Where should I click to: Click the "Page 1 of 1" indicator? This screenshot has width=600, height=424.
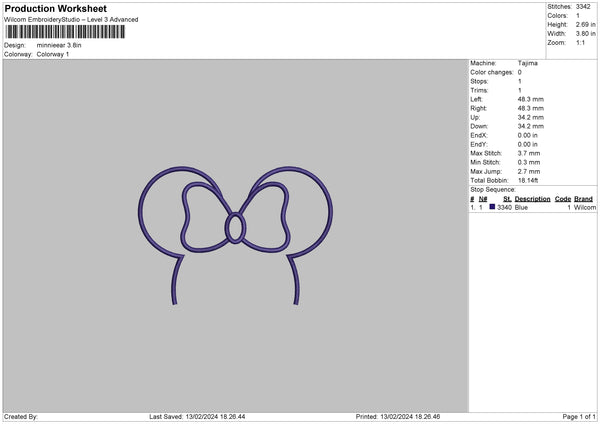point(579,417)
